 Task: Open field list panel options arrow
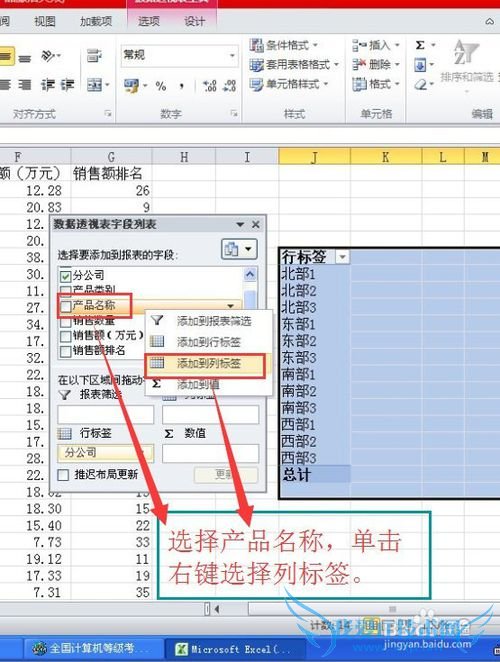tap(240, 224)
